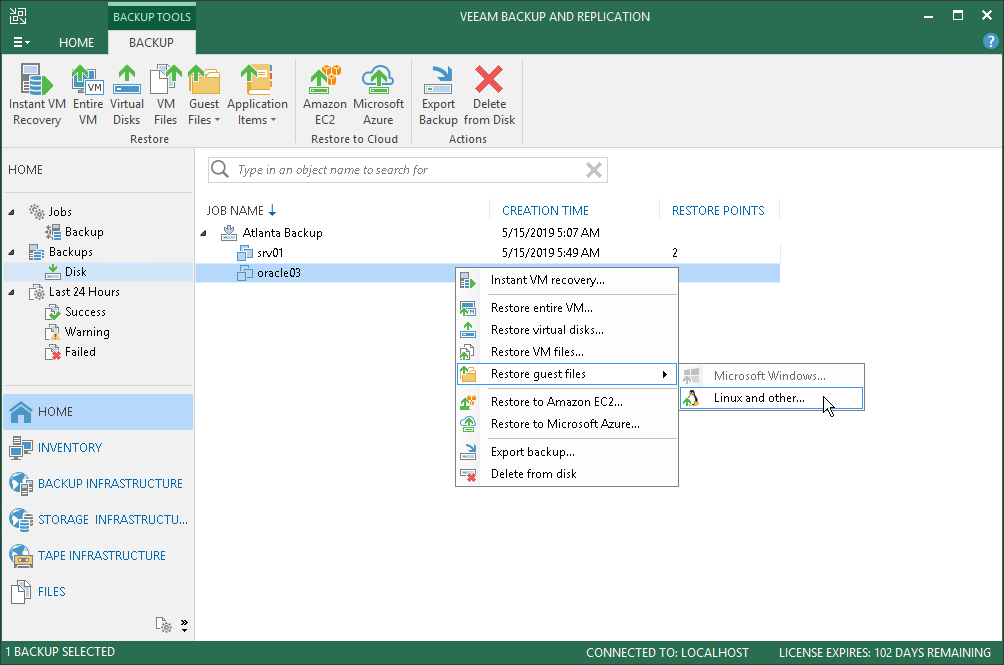Viewport: 1004px width, 665px height.
Task: Select Virtual Disks restore ribbon icon
Action: point(127,95)
